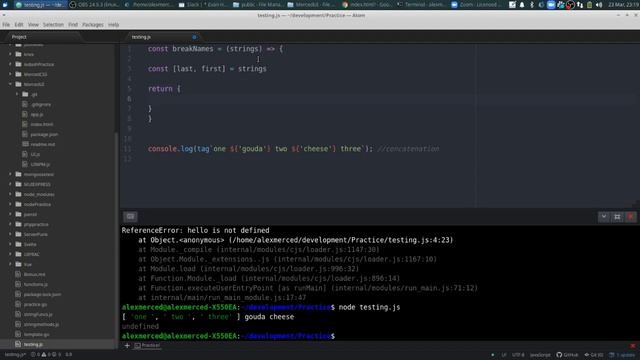Maximize the terminal panel

617,217
